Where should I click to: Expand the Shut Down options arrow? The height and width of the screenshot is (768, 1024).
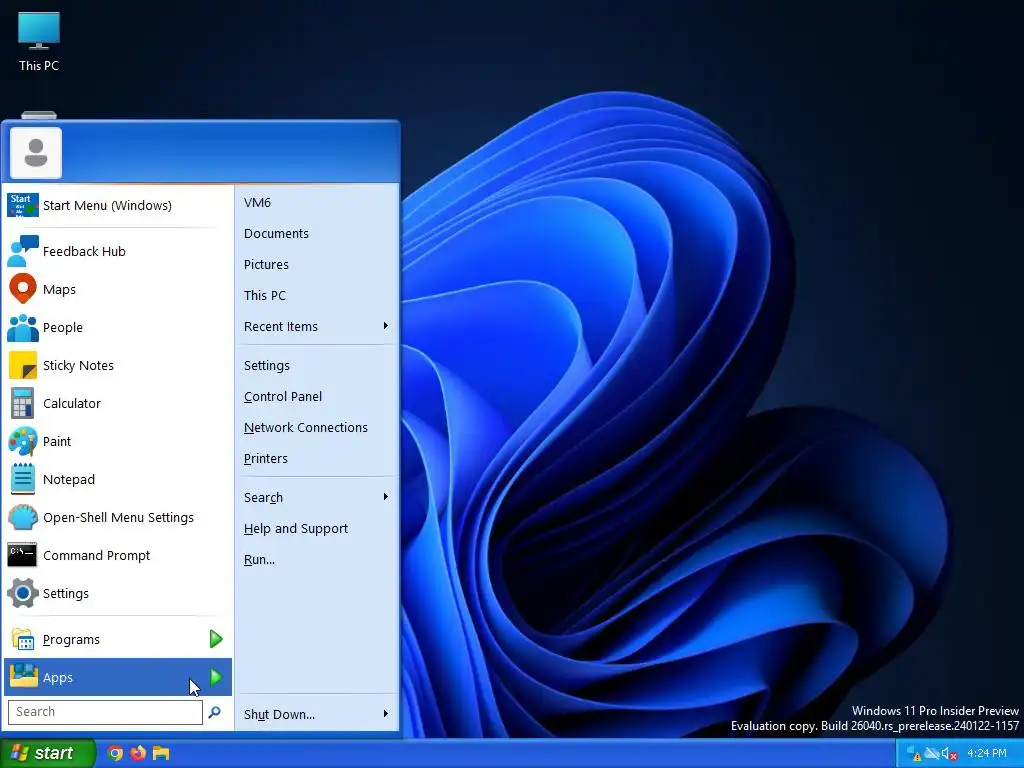click(x=386, y=714)
